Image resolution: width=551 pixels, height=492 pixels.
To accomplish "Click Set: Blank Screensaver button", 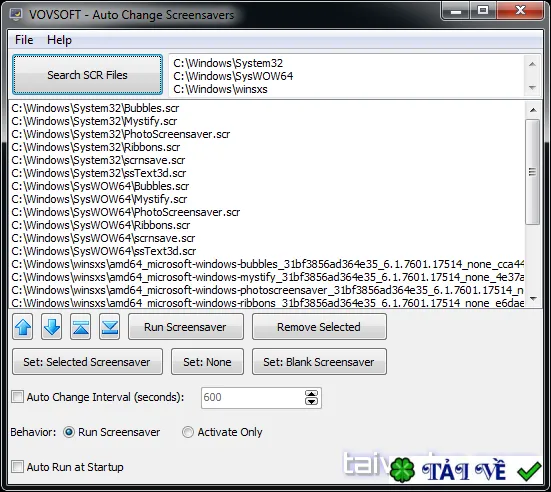I will click(x=319, y=362).
